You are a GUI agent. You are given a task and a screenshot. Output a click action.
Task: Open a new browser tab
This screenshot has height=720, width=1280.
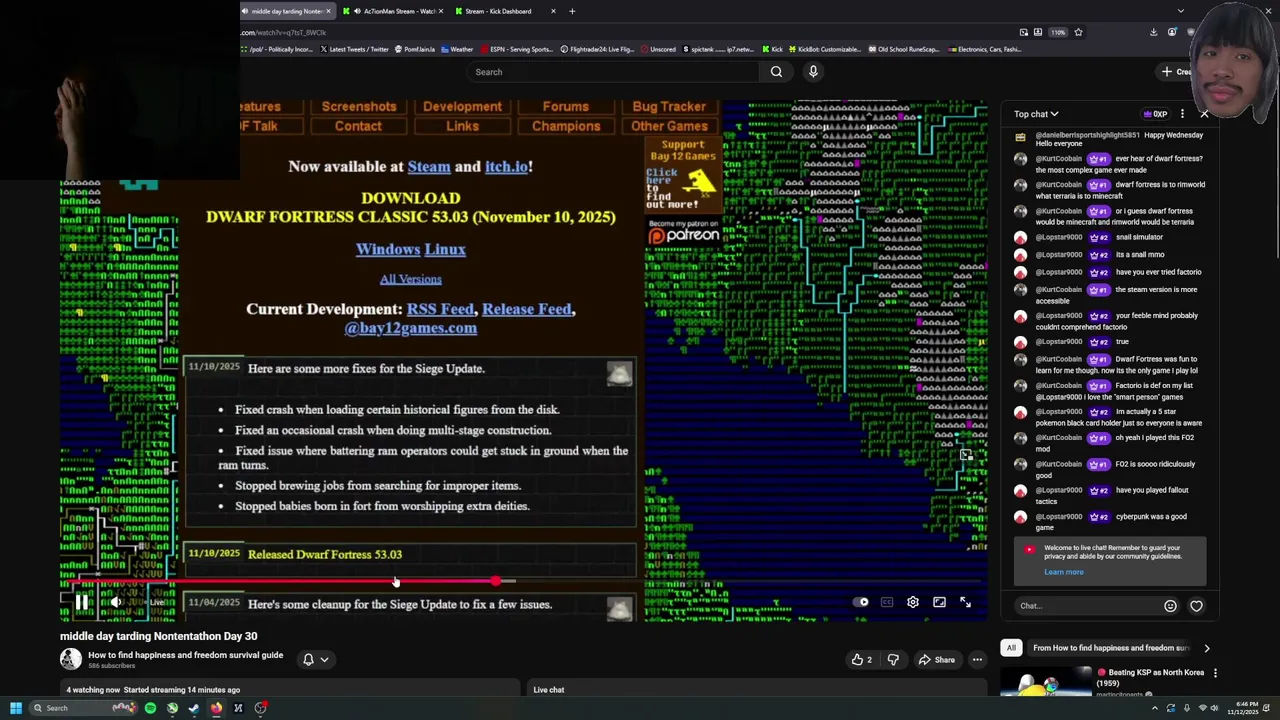[x=572, y=11]
